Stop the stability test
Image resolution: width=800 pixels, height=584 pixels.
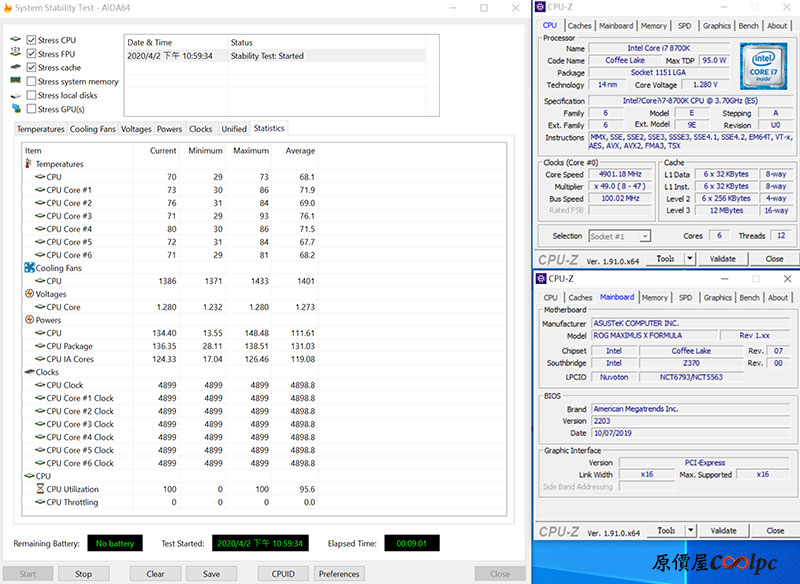click(84, 574)
